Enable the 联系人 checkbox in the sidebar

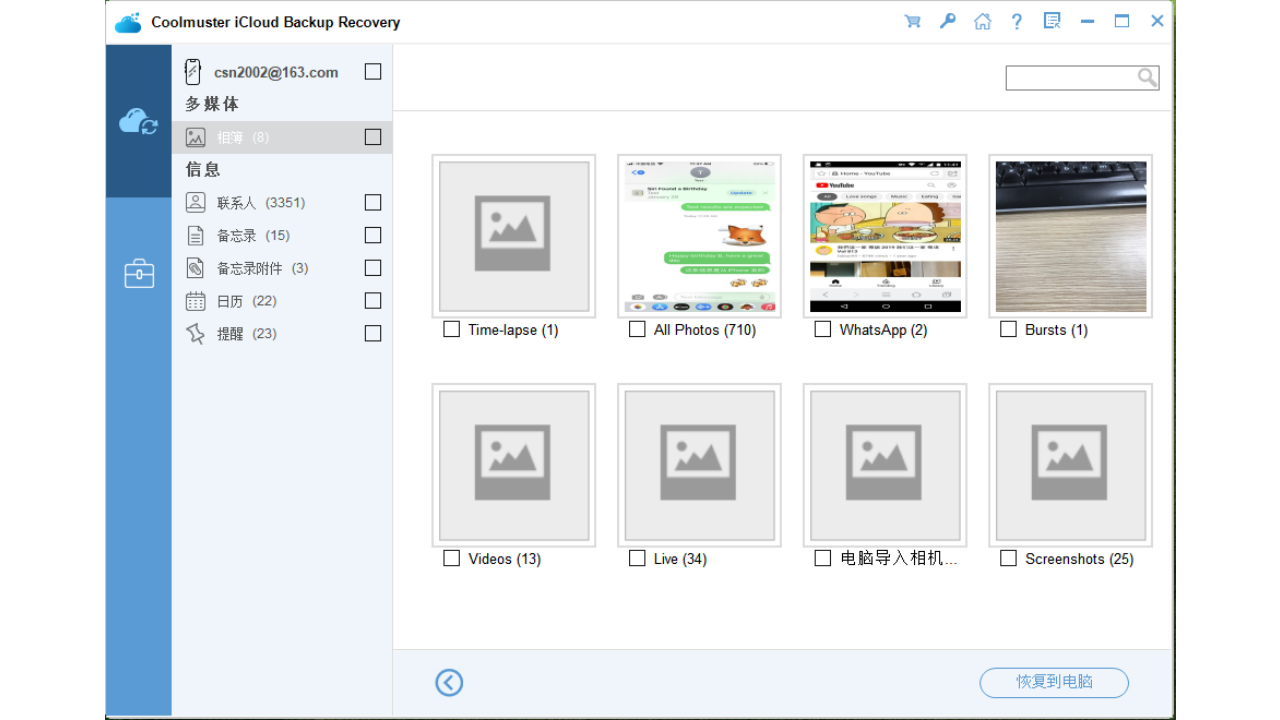click(x=372, y=202)
